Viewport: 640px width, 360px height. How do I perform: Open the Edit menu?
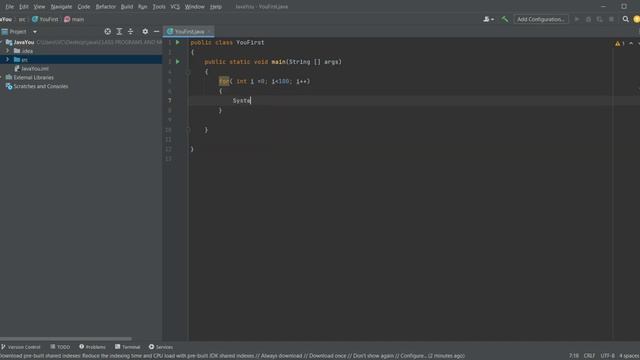pos(24,7)
